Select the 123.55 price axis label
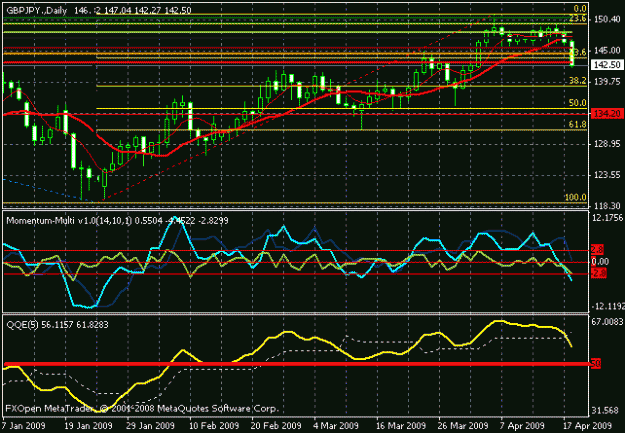Viewport: 625px width, 433px height. point(607,175)
